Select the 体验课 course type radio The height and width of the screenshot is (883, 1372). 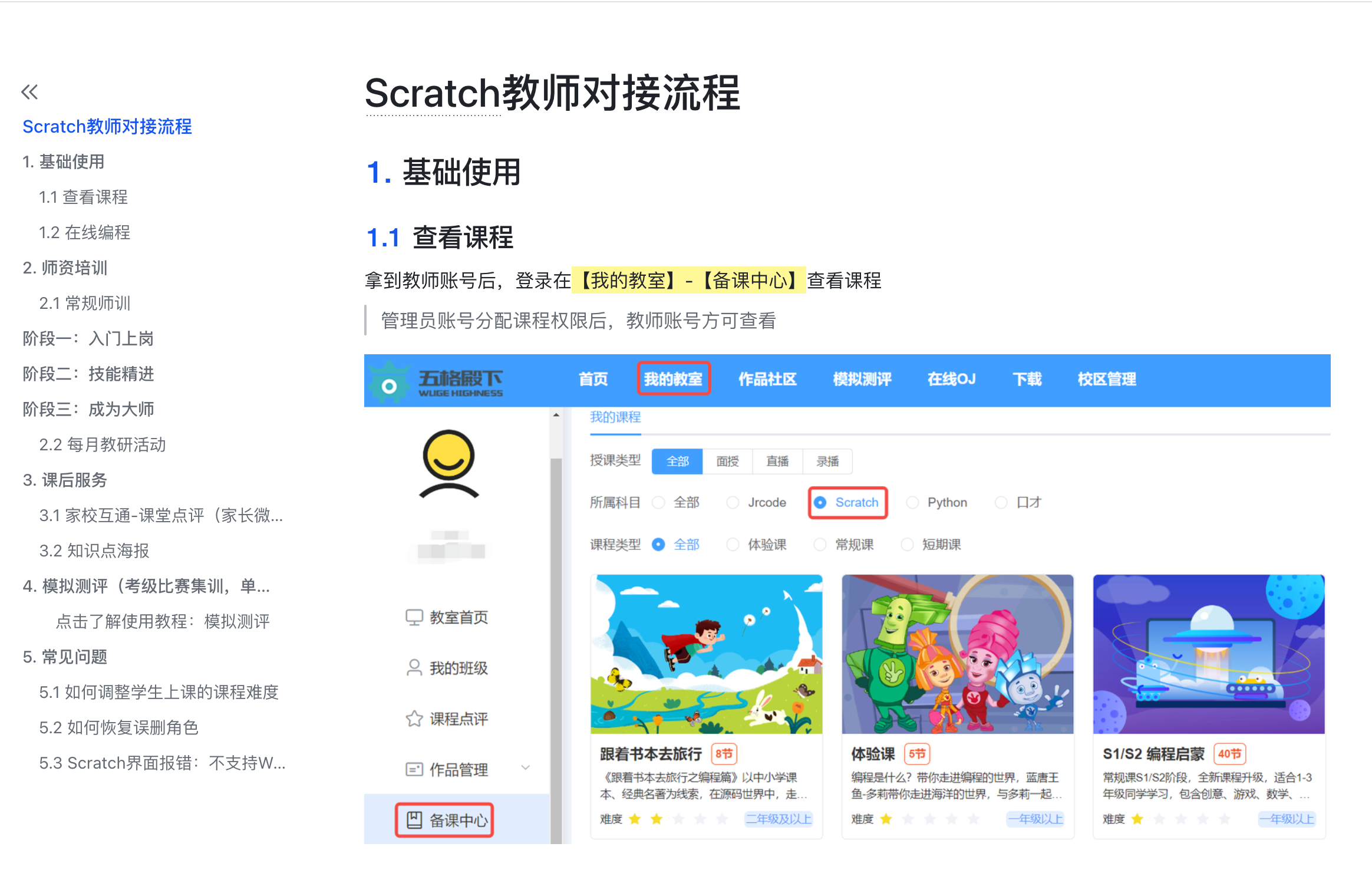pos(733,544)
